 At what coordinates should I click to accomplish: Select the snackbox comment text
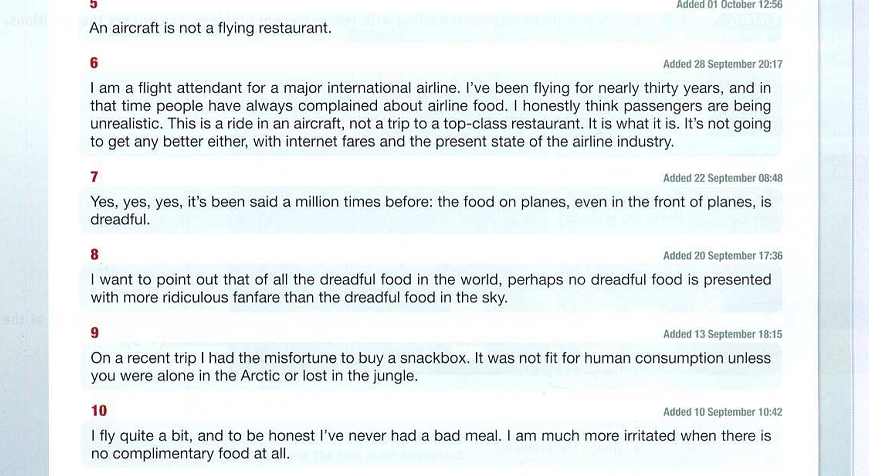point(430,367)
